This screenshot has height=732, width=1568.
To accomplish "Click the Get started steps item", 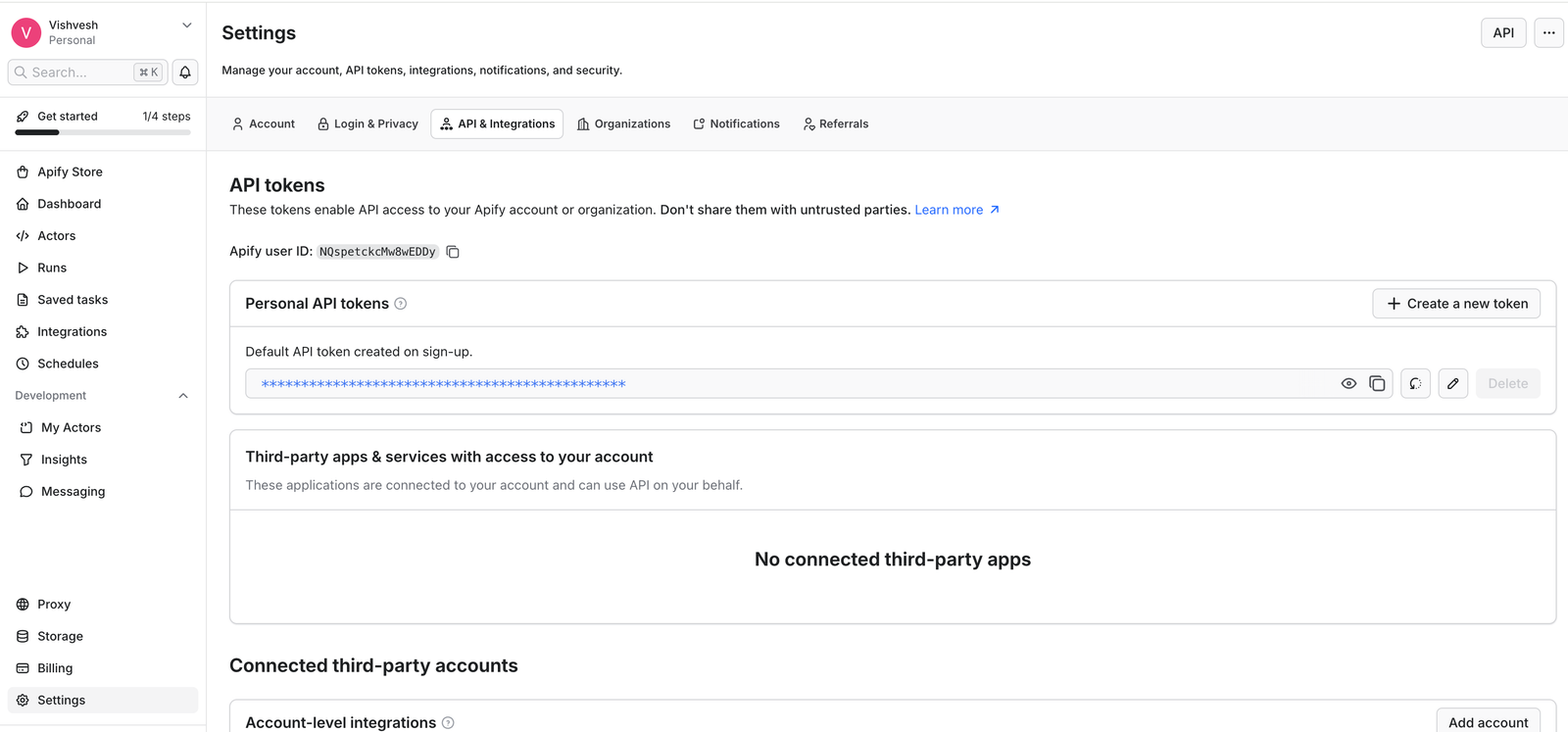I will coord(103,122).
